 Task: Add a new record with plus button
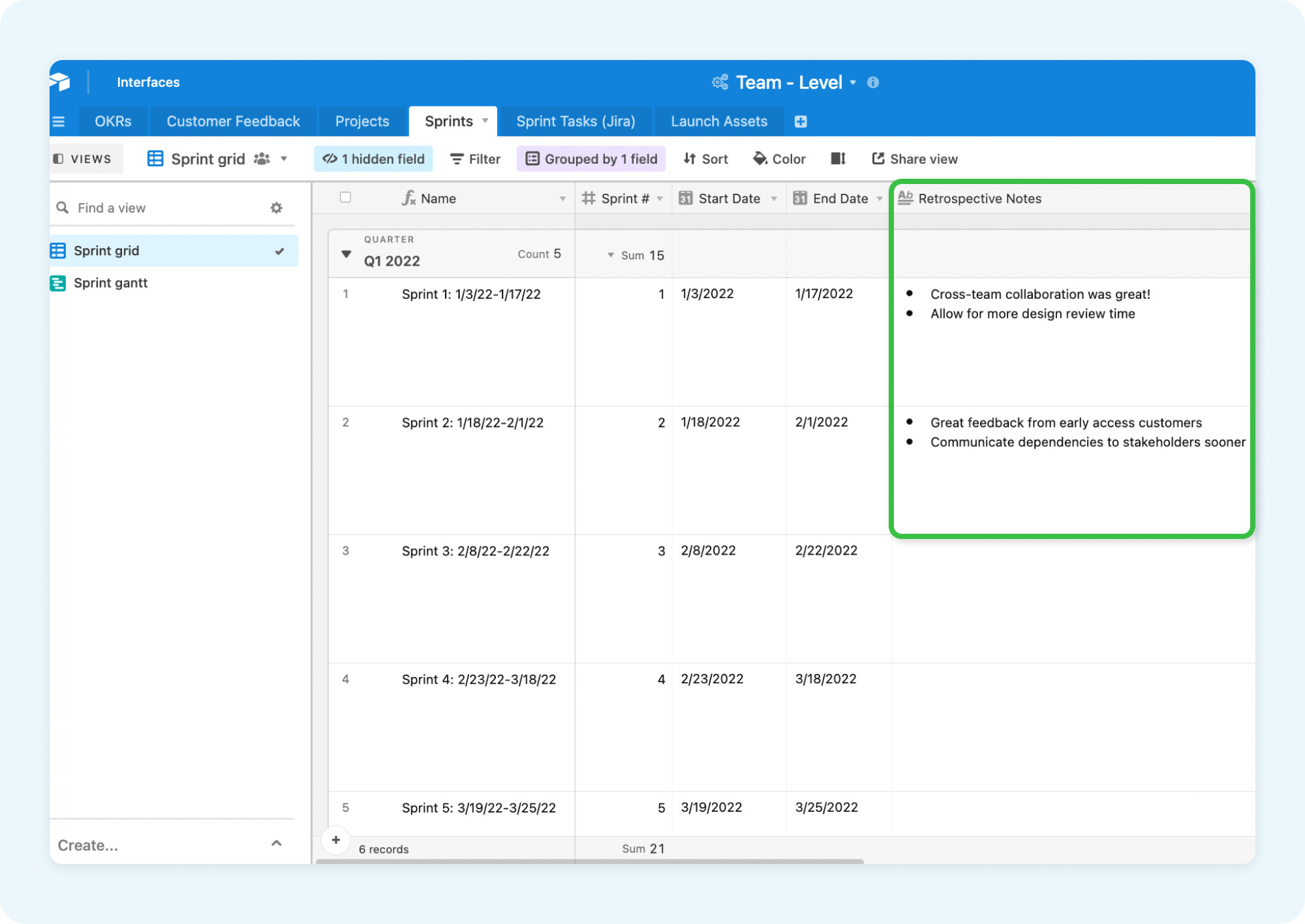(336, 840)
